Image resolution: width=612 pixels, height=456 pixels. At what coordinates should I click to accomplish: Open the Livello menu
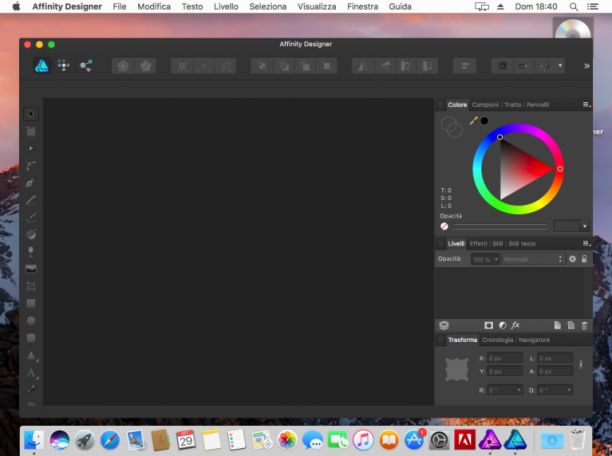[x=226, y=7]
